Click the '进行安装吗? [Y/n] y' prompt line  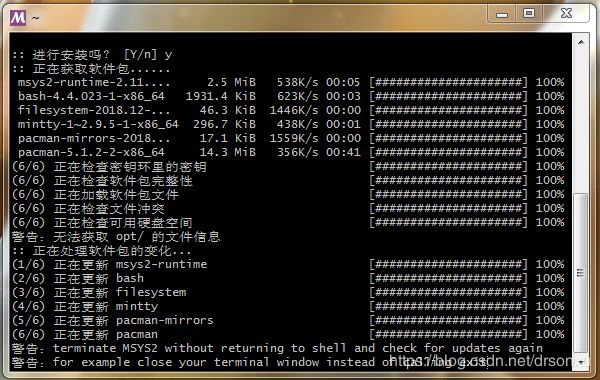coord(92,55)
